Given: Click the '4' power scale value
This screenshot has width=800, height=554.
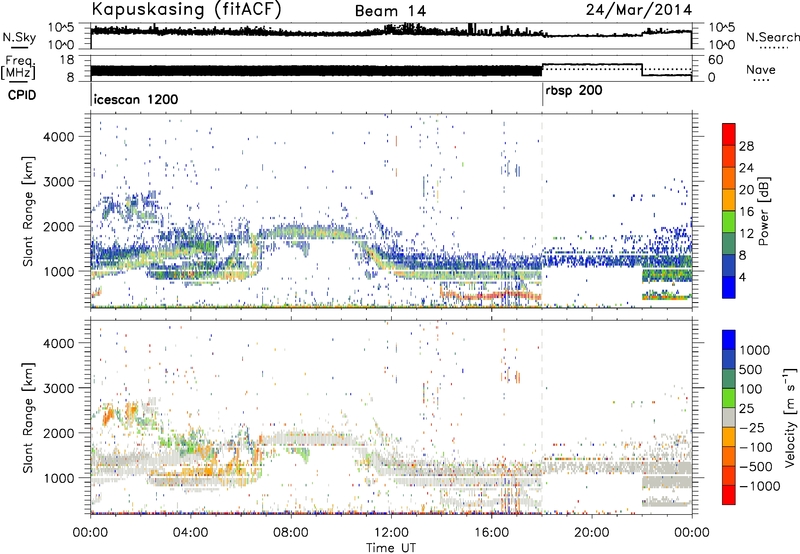Looking at the screenshot, I should point(743,277).
